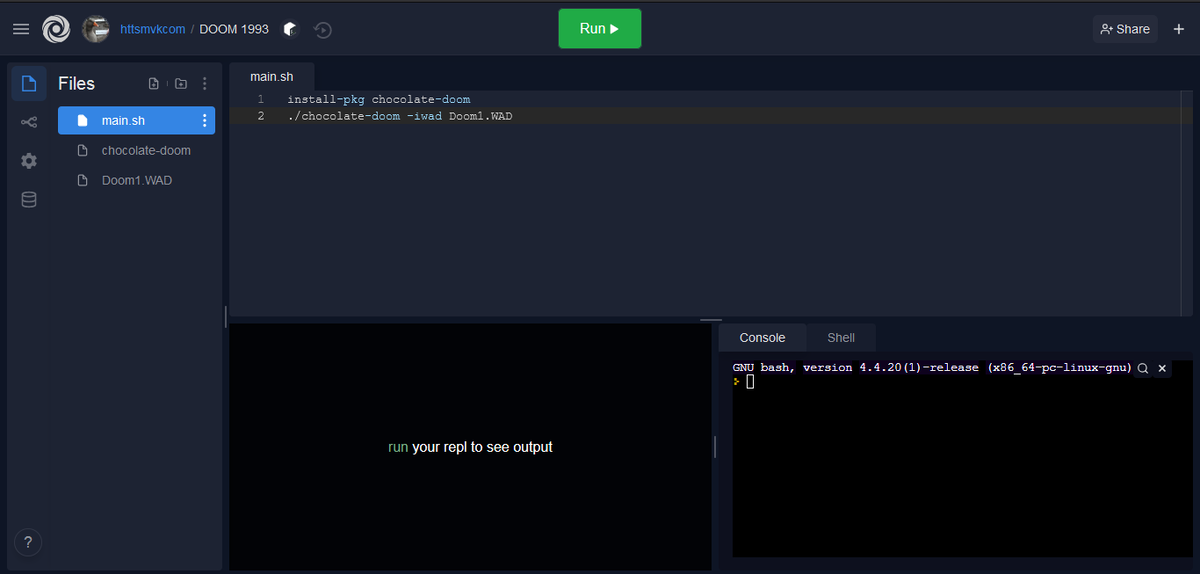Click code line 1 install-pkg text
This screenshot has width=1200, height=574.
tap(378, 100)
